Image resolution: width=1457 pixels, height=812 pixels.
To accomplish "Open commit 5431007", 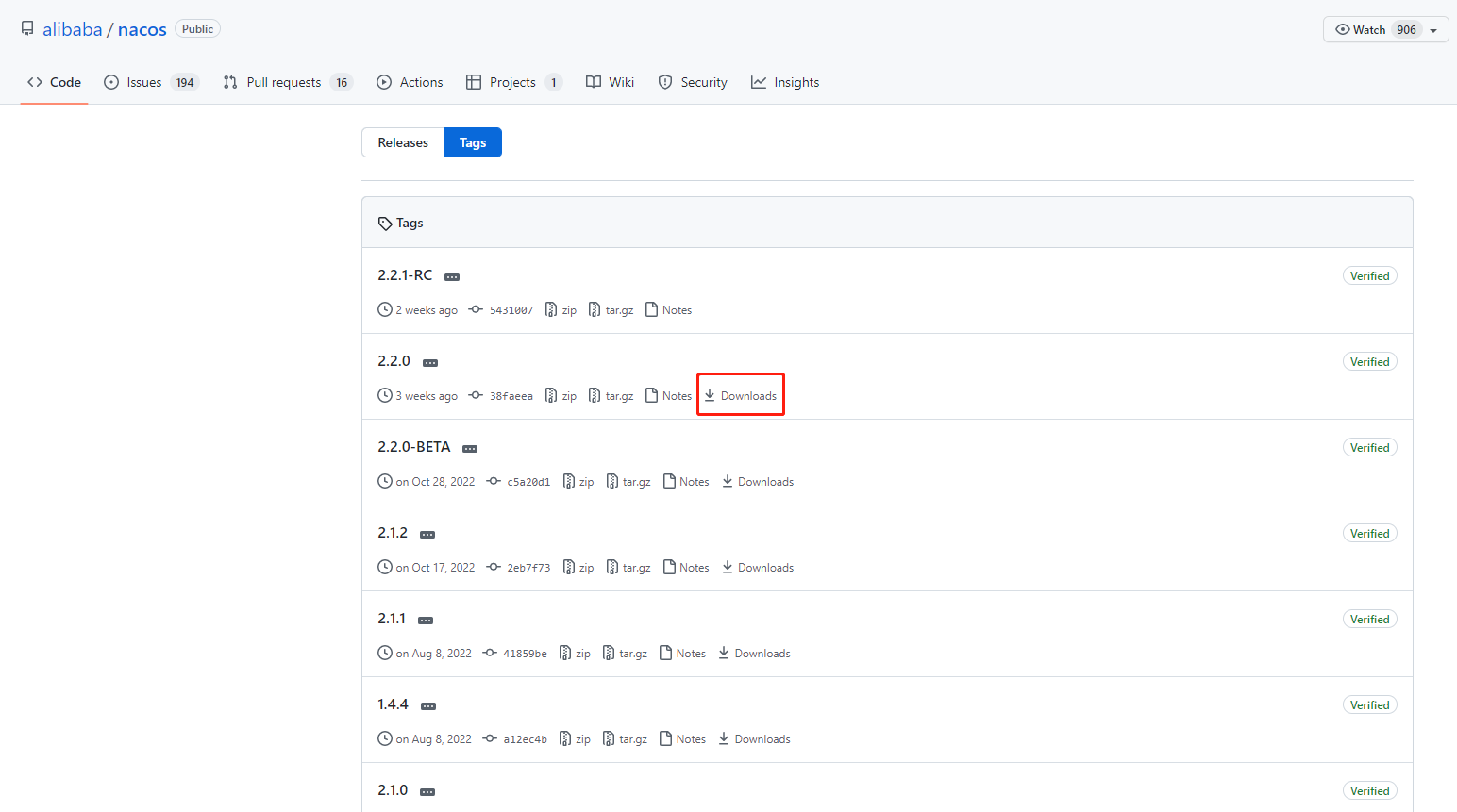I will click(501, 310).
